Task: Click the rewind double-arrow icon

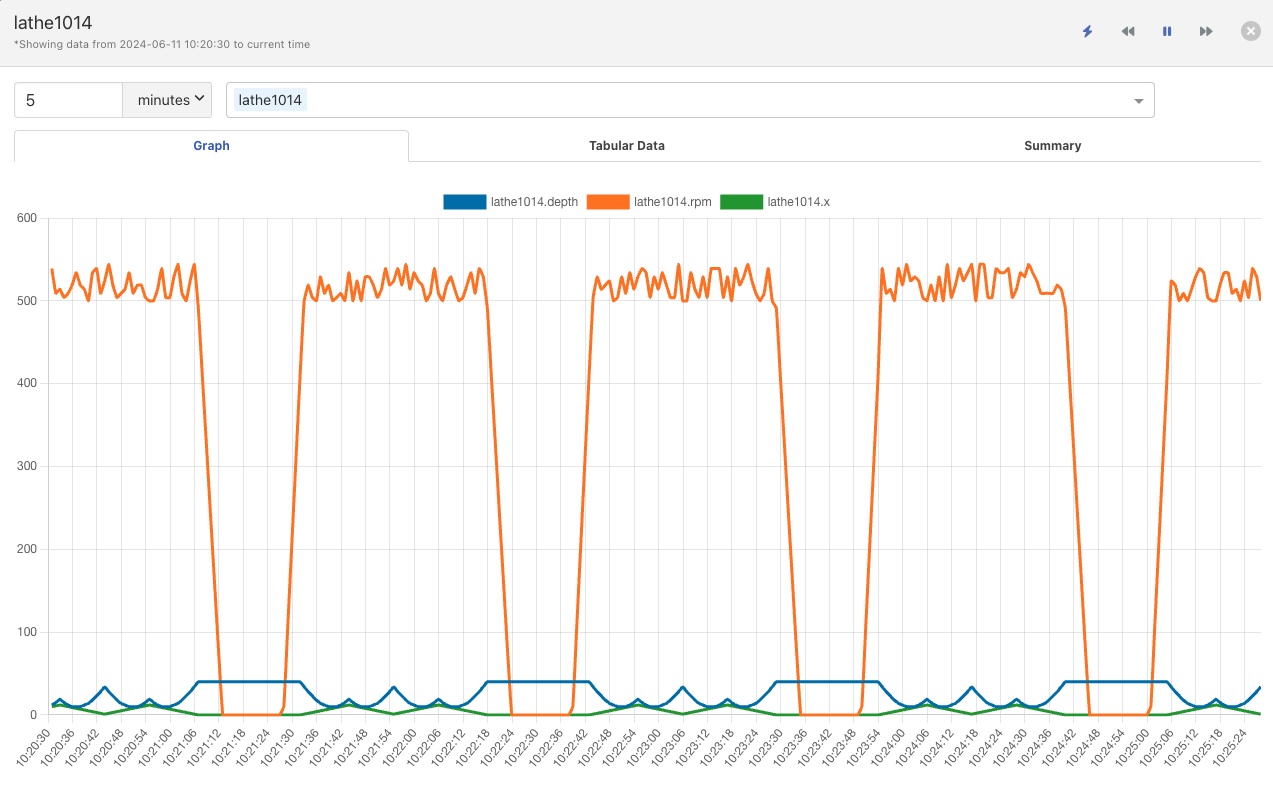Action: click(1128, 31)
